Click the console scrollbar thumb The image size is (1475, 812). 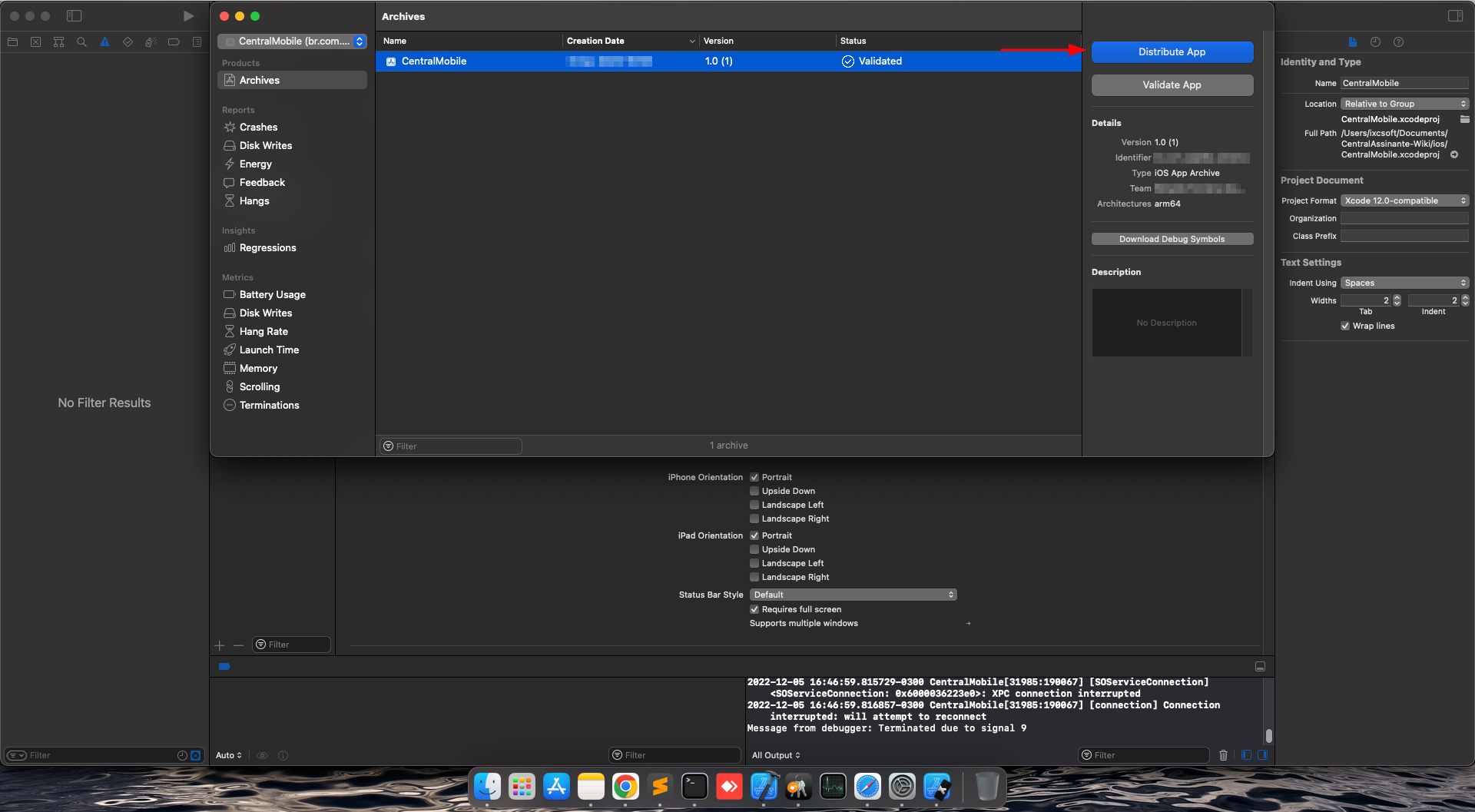(1269, 736)
